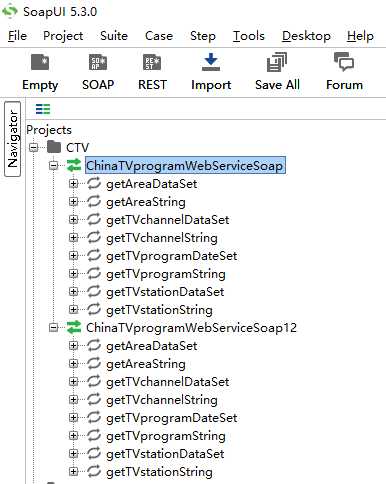Click operation icon of Soap12 getAreaString
The width and height of the screenshot is (386, 484).
[94, 363]
